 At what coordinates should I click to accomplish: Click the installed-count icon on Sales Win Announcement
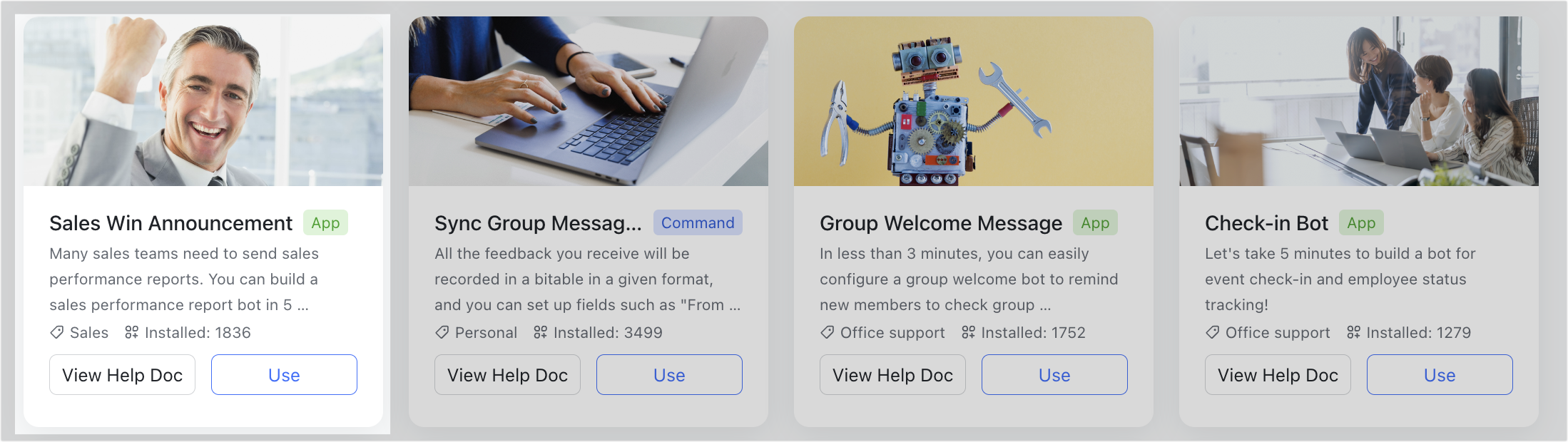[131, 332]
